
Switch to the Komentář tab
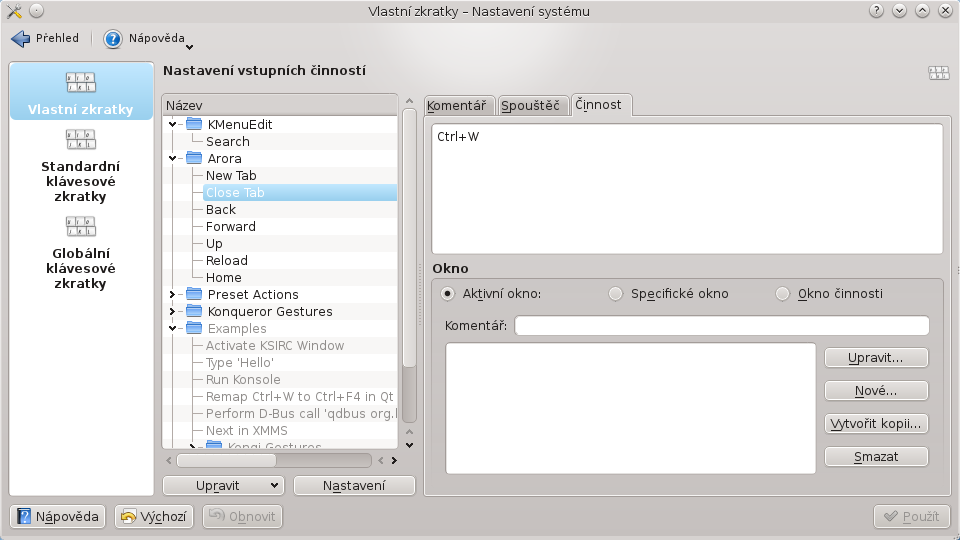click(x=457, y=105)
